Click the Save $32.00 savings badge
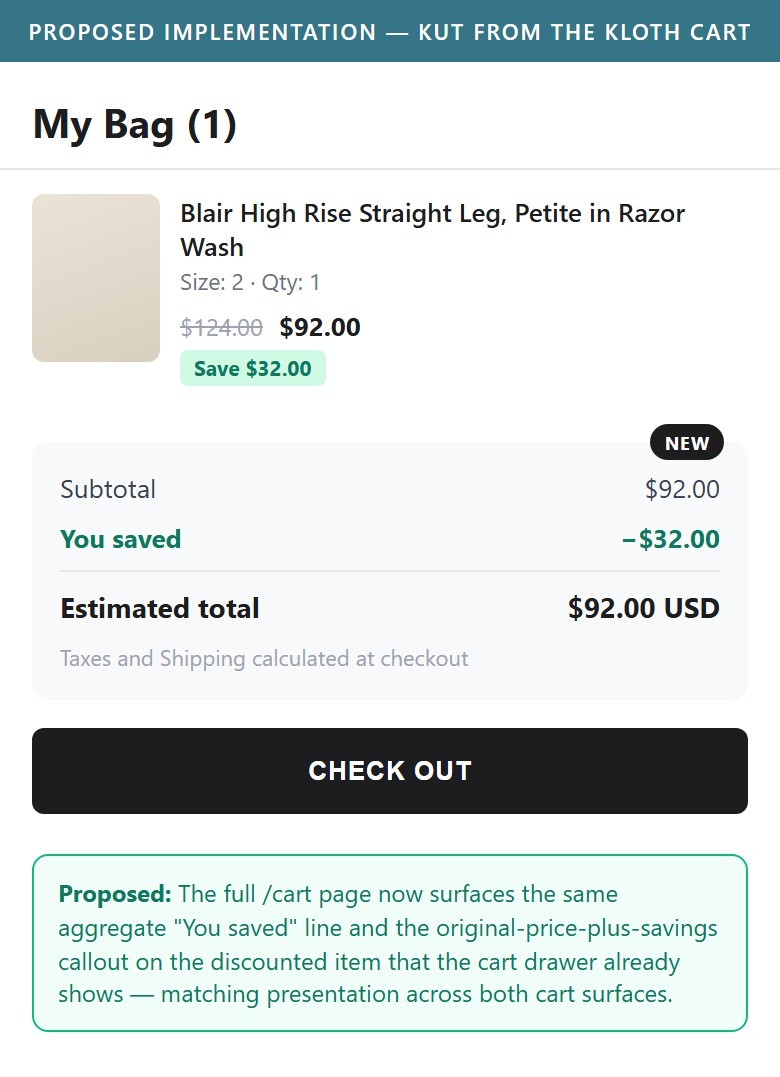The width and height of the screenshot is (780, 1077). tap(253, 369)
